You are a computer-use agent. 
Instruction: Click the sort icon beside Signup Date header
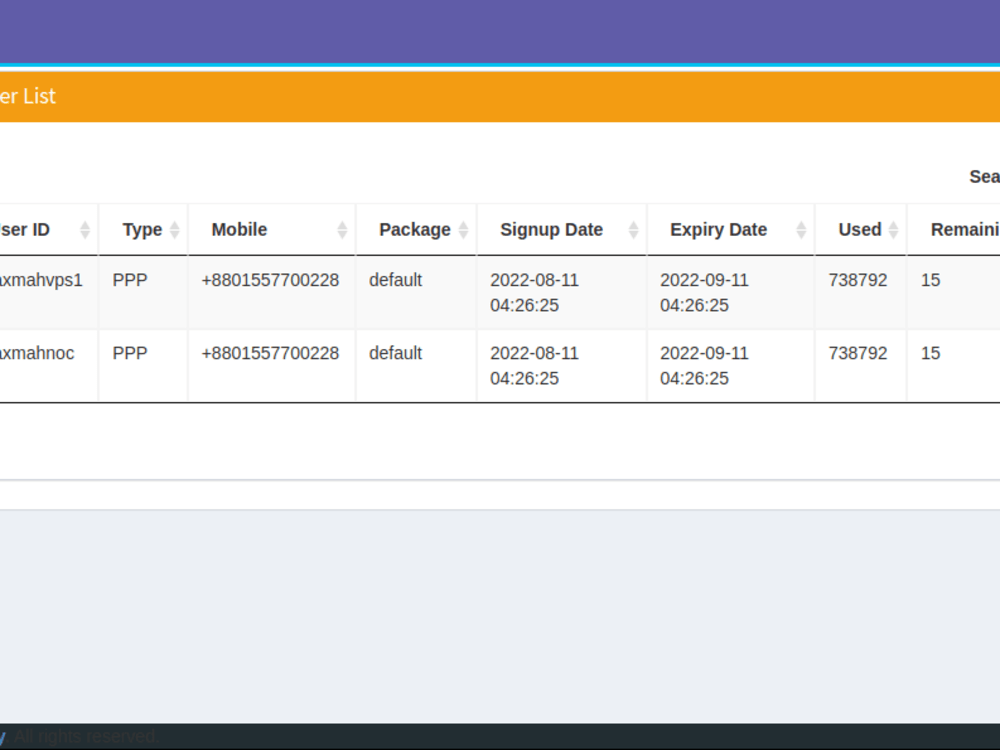click(632, 229)
